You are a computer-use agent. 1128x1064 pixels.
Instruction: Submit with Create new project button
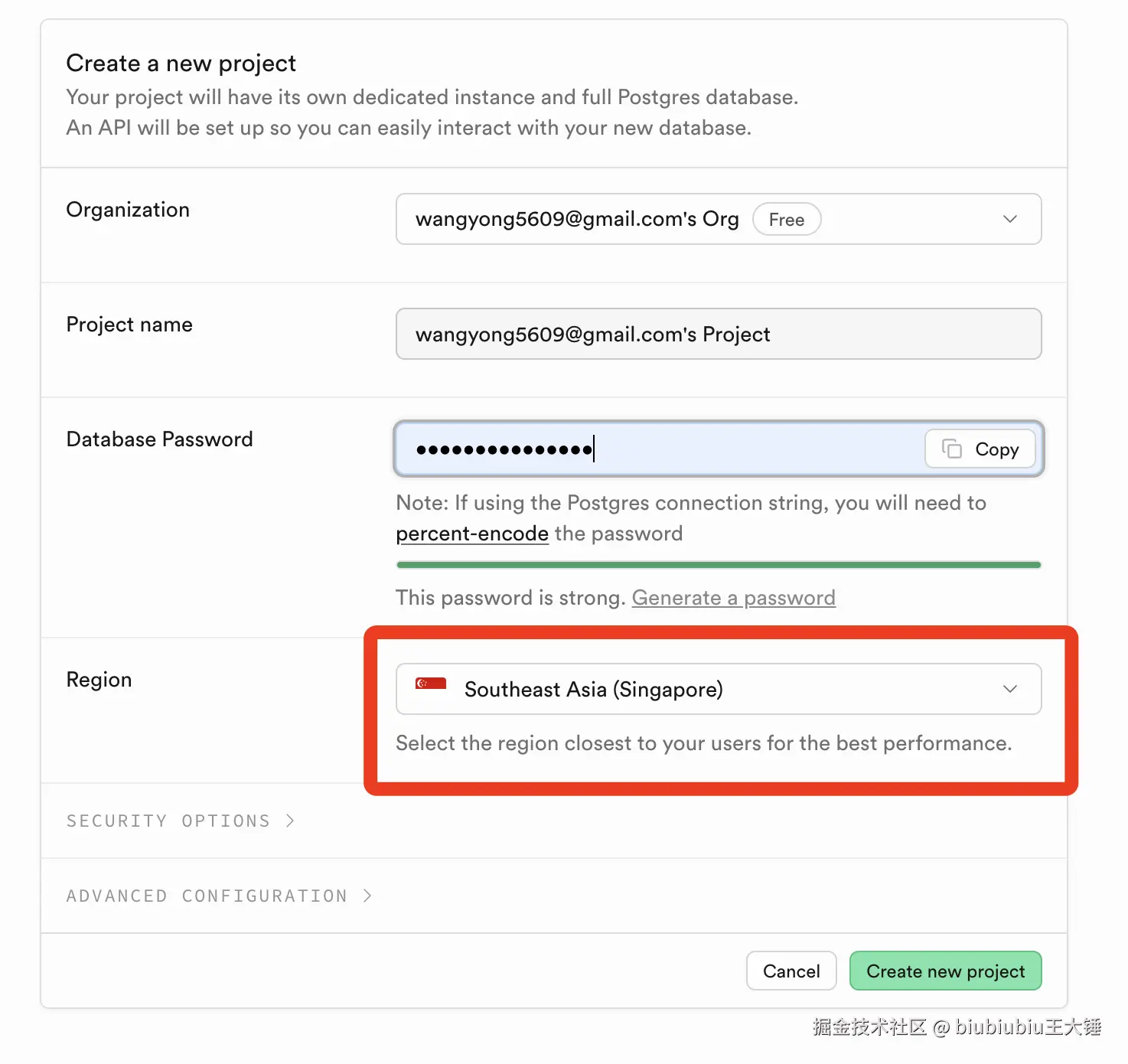click(x=945, y=971)
